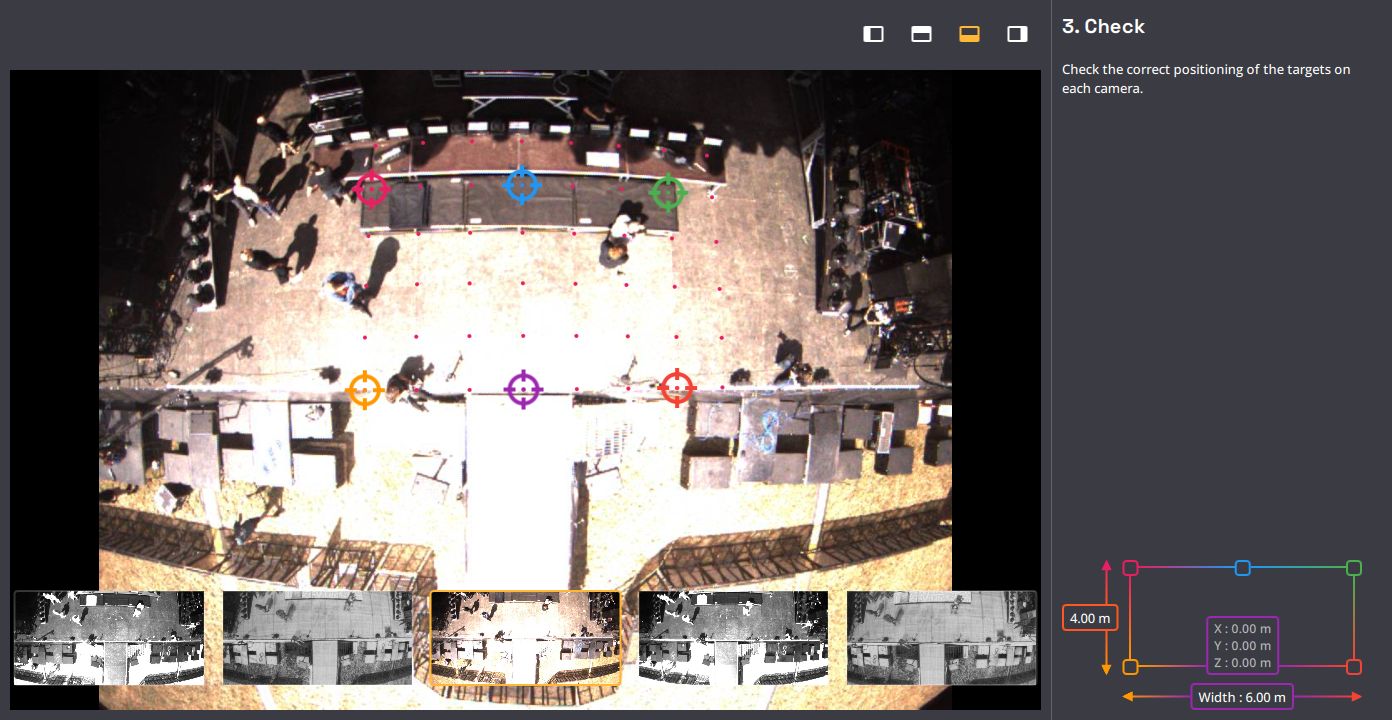Click the X Y Z coordinates box
The height and width of the screenshot is (720, 1392).
pos(1242,645)
